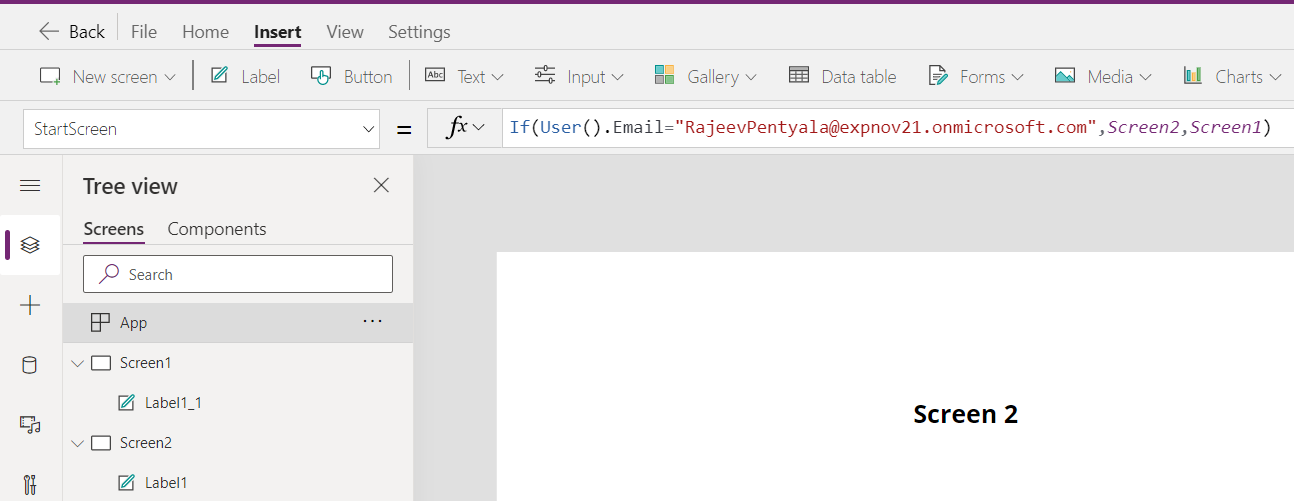
Task: Open the App item's ellipsis menu
Action: [372, 322]
